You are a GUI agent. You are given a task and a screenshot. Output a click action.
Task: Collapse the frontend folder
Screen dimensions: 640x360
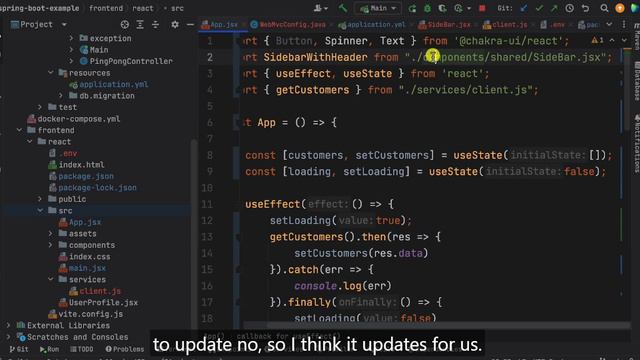19,130
